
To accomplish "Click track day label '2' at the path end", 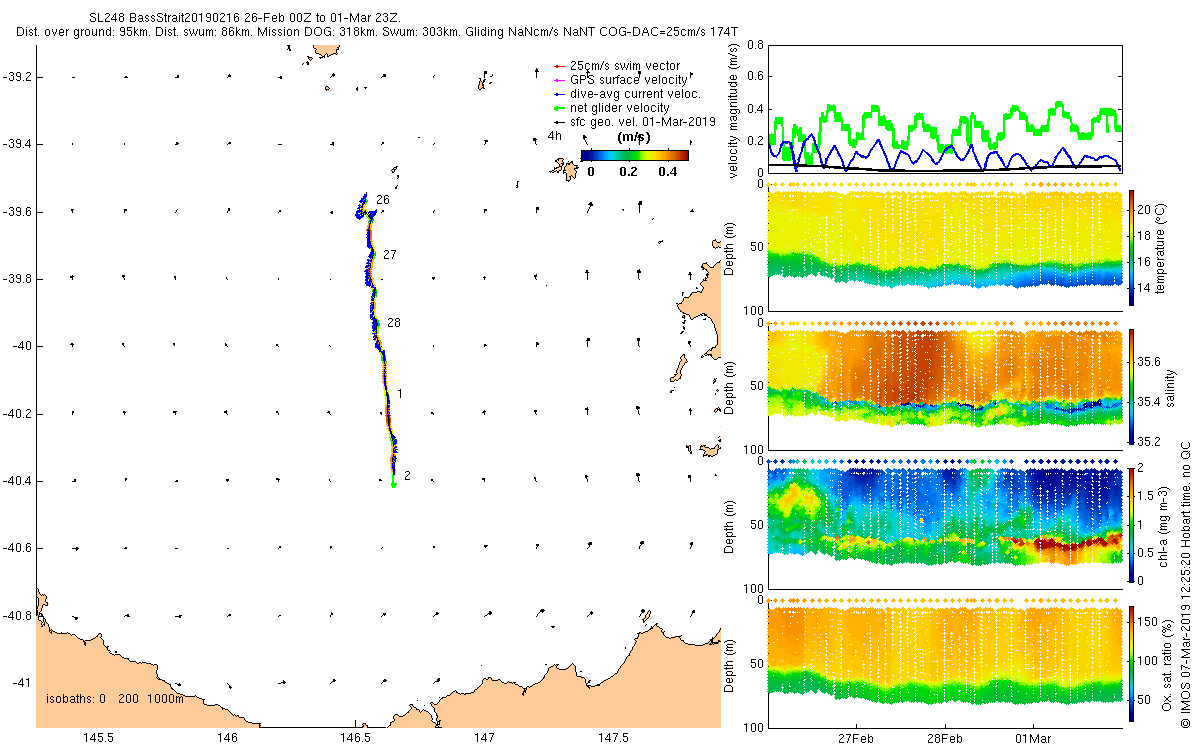I will (x=407, y=475).
